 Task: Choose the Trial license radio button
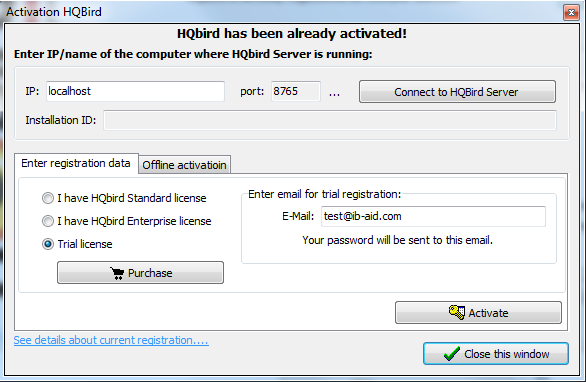pyautogui.click(x=48, y=244)
